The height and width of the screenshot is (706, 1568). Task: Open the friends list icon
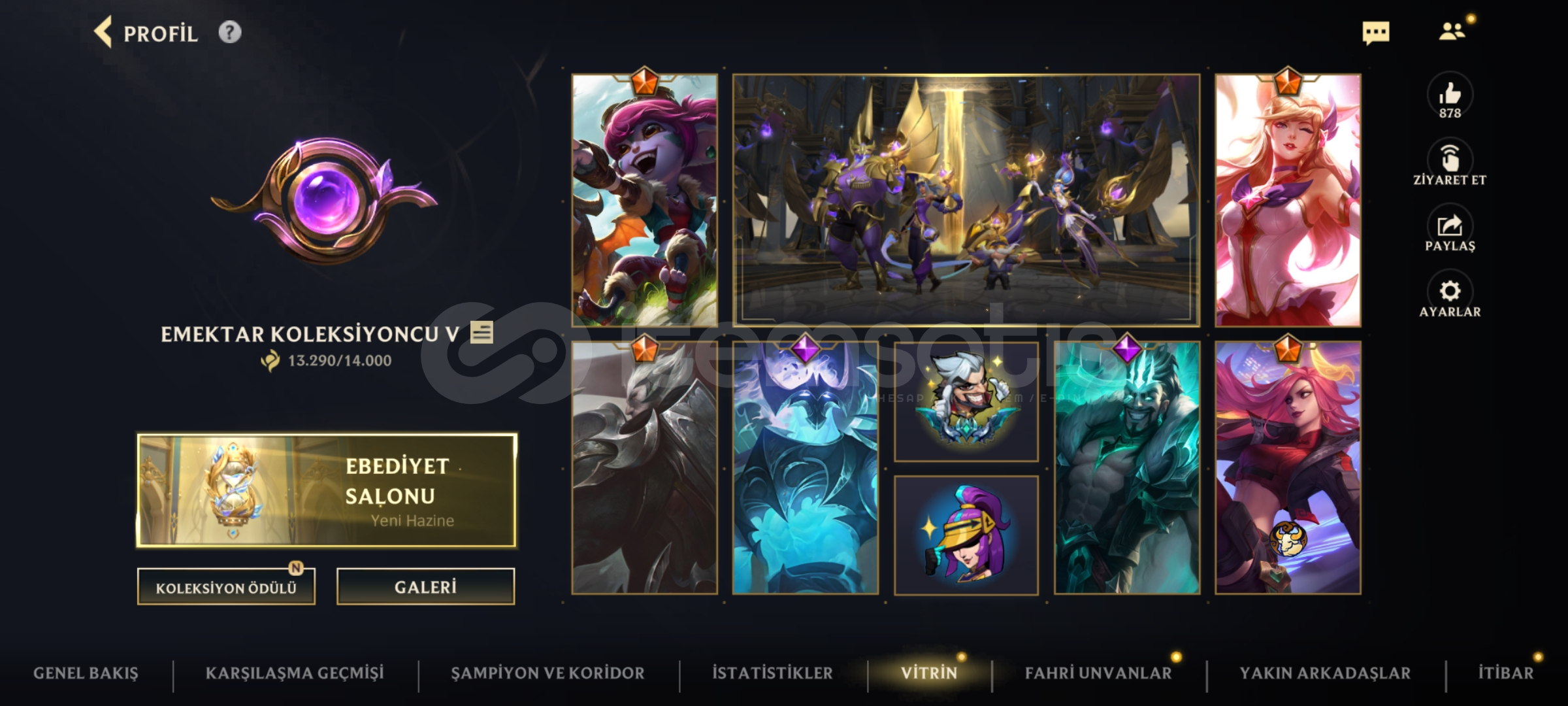pyautogui.click(x=1452, y=31)
